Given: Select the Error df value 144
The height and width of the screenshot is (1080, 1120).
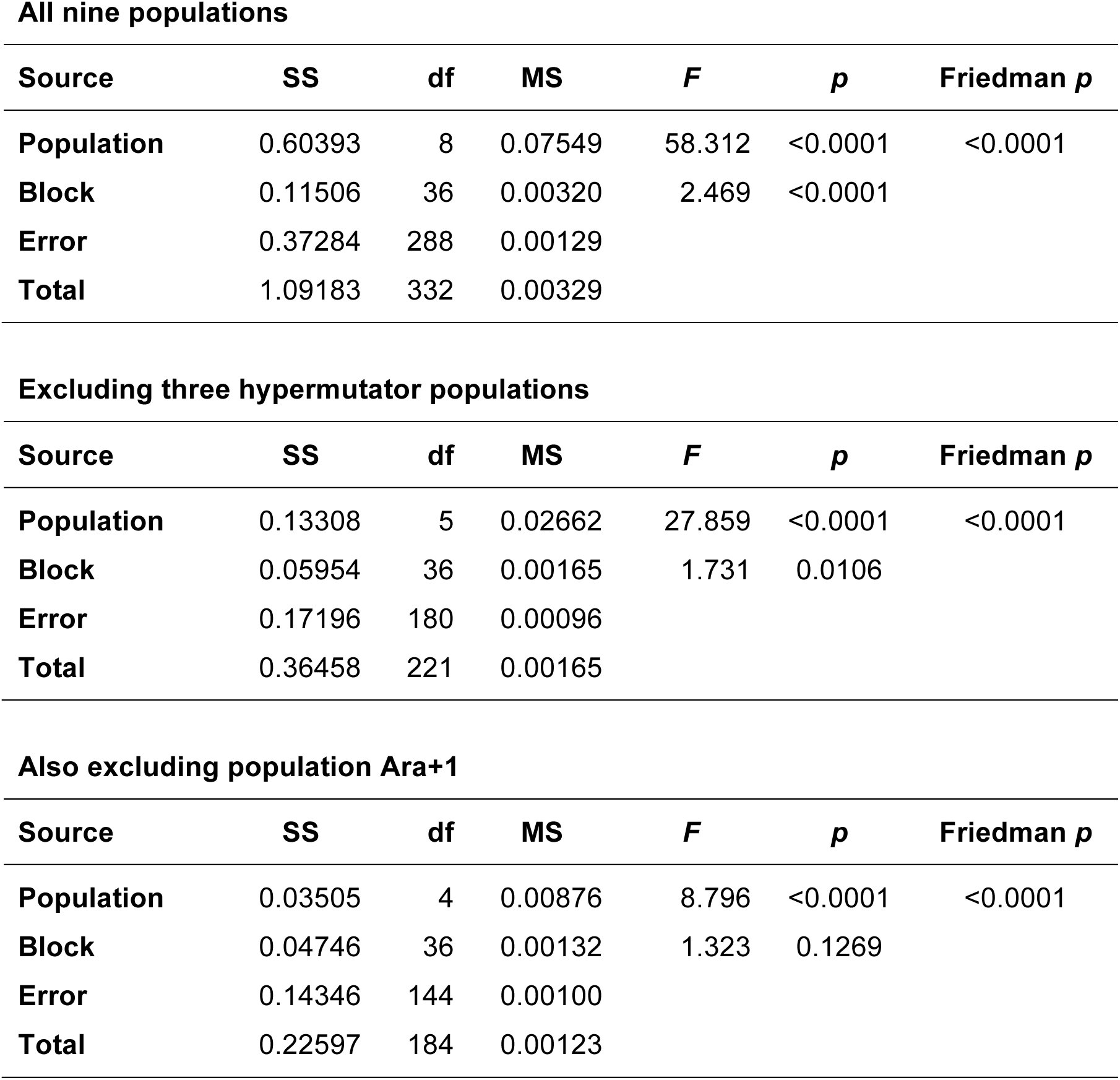Looking at the screenshot, I should pyautogui.click(x=430, y=996).
